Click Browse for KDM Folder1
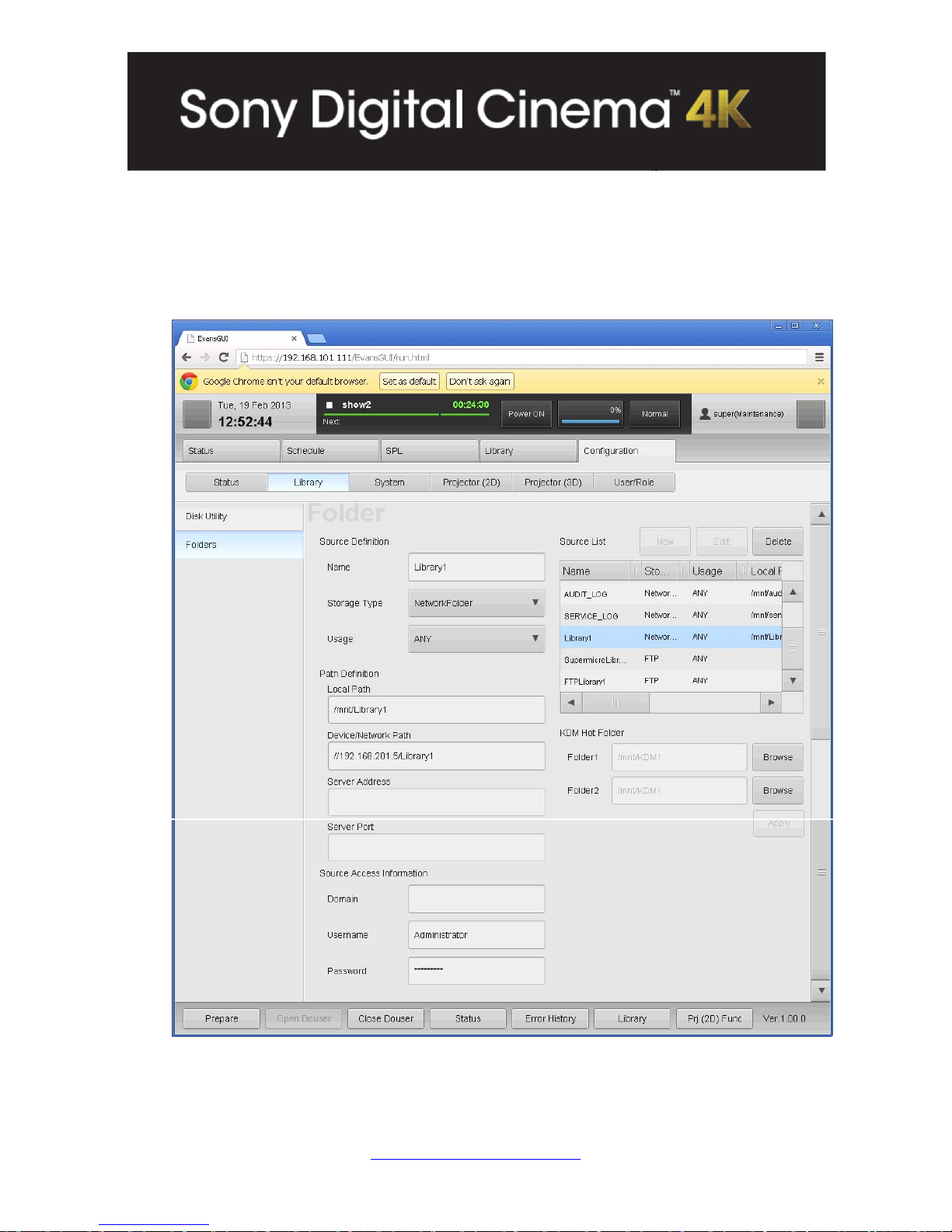Viewport: 952px width, 1232px height. [x=778, y=757]
